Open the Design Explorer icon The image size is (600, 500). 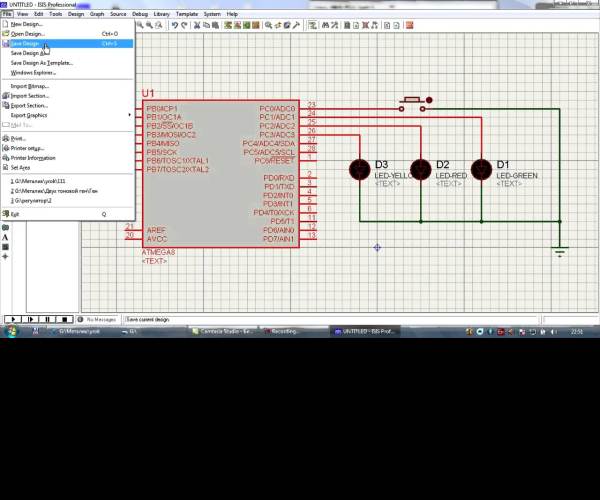coord(347,25)
